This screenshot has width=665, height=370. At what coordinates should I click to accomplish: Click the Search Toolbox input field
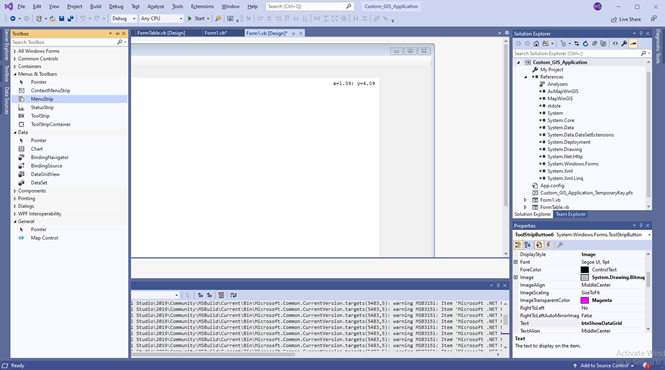(x=64, y=42)
